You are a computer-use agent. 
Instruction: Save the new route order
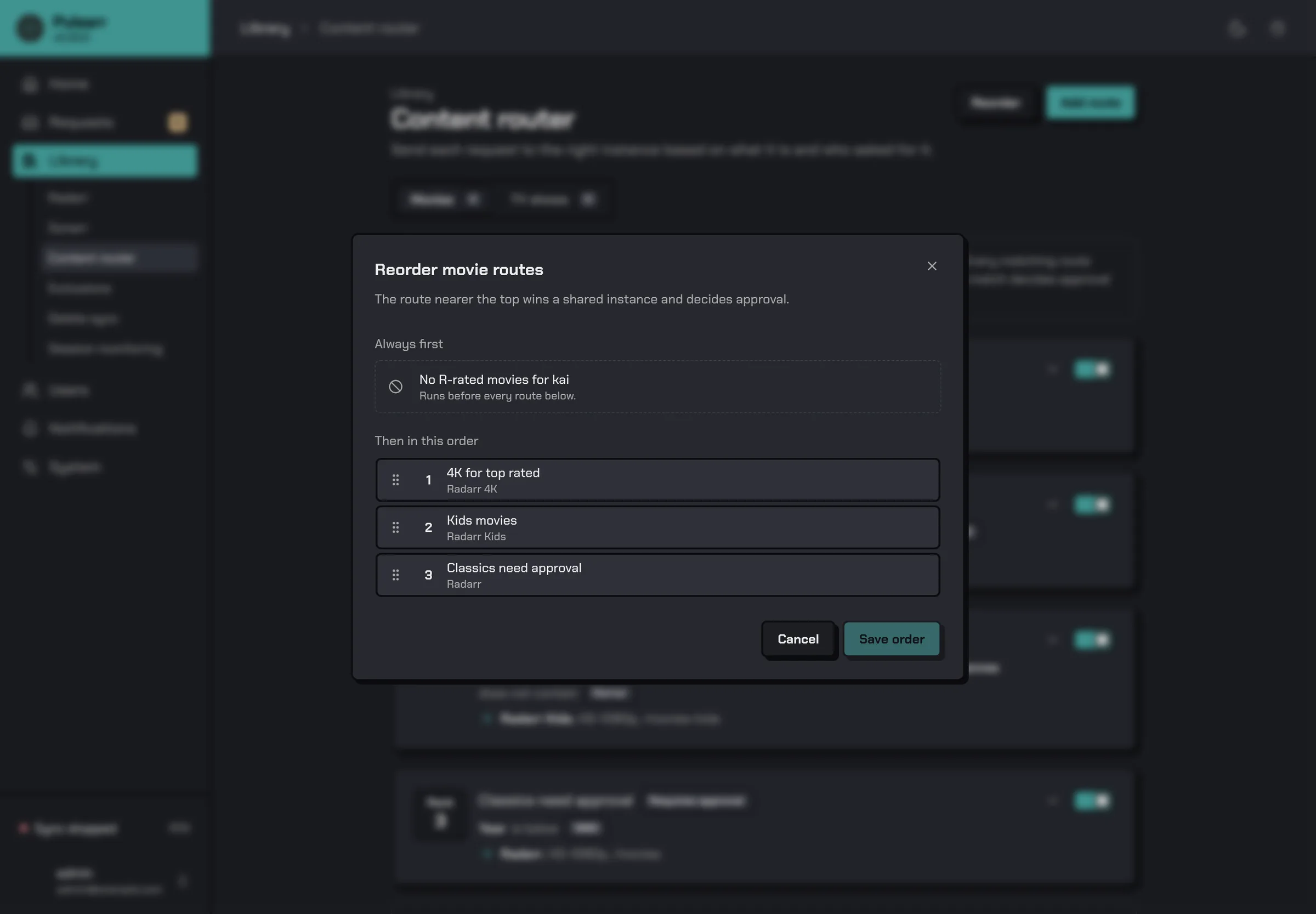point(891,639)
